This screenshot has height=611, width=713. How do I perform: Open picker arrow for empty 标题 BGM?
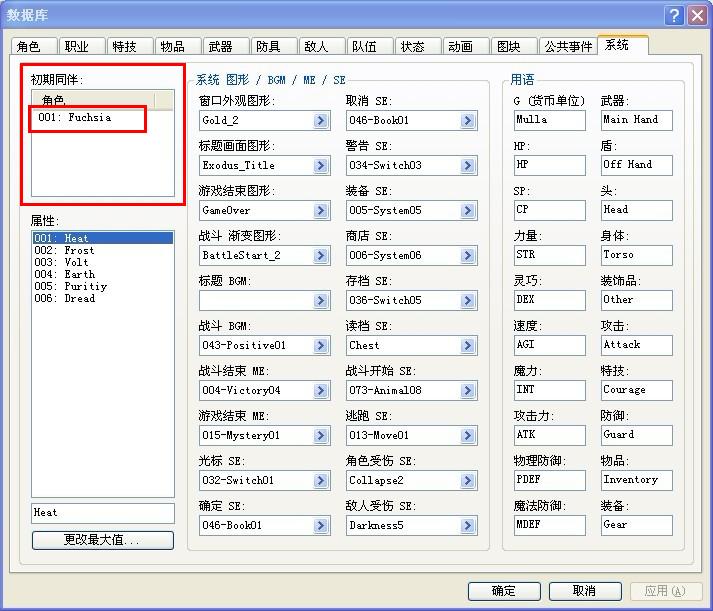point(321,300)
